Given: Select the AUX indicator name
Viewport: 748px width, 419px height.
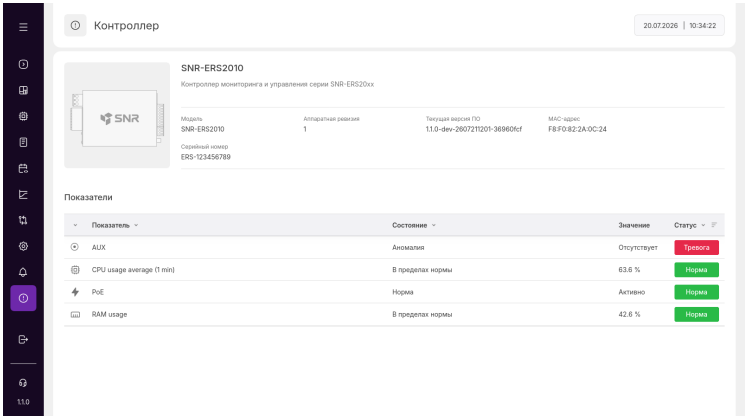Looking at the screenshot, I should pyautogui.click(x=98, y=247).
